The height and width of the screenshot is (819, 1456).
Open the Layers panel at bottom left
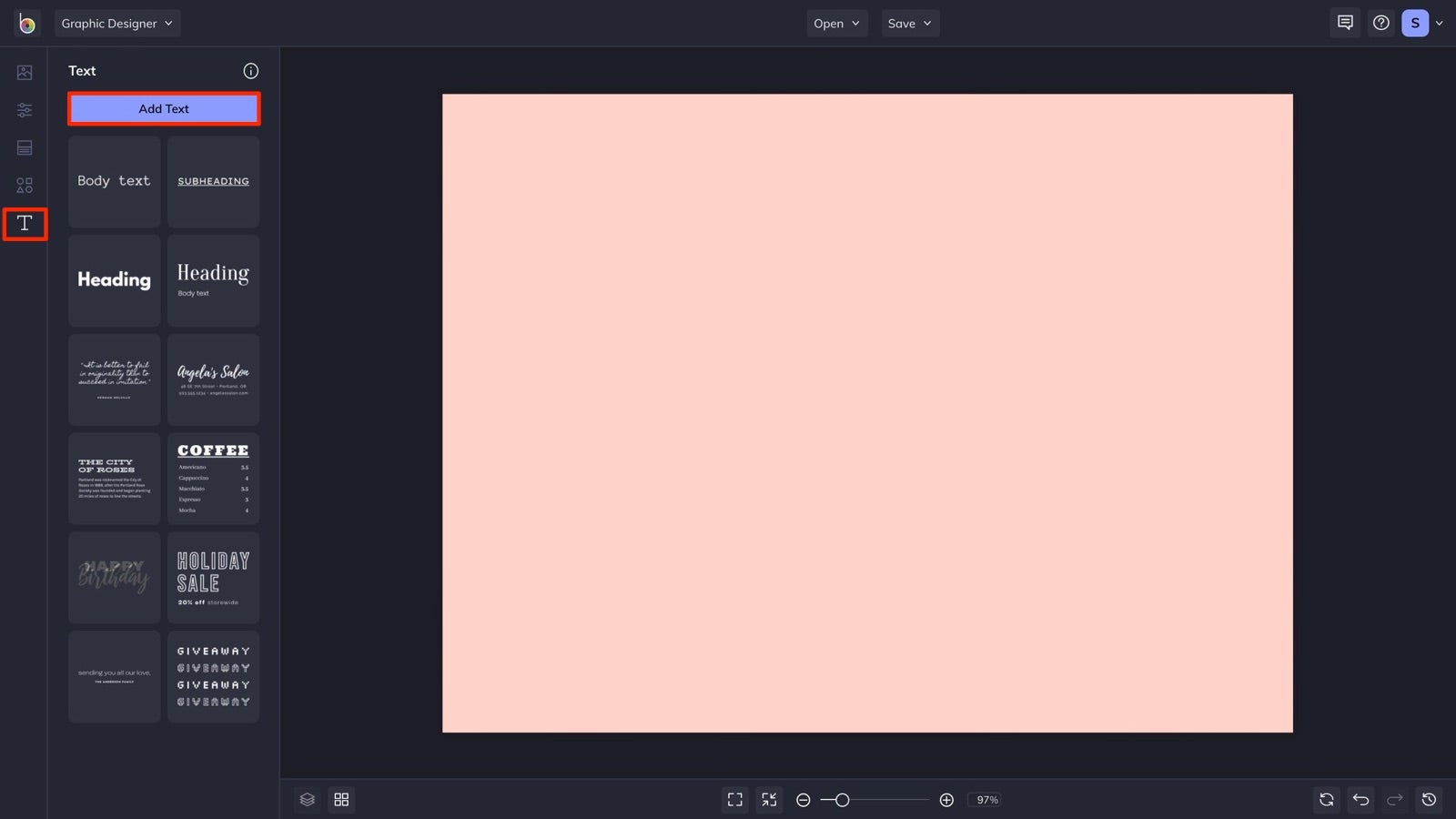pyautogui.click(x=307, y=799)
